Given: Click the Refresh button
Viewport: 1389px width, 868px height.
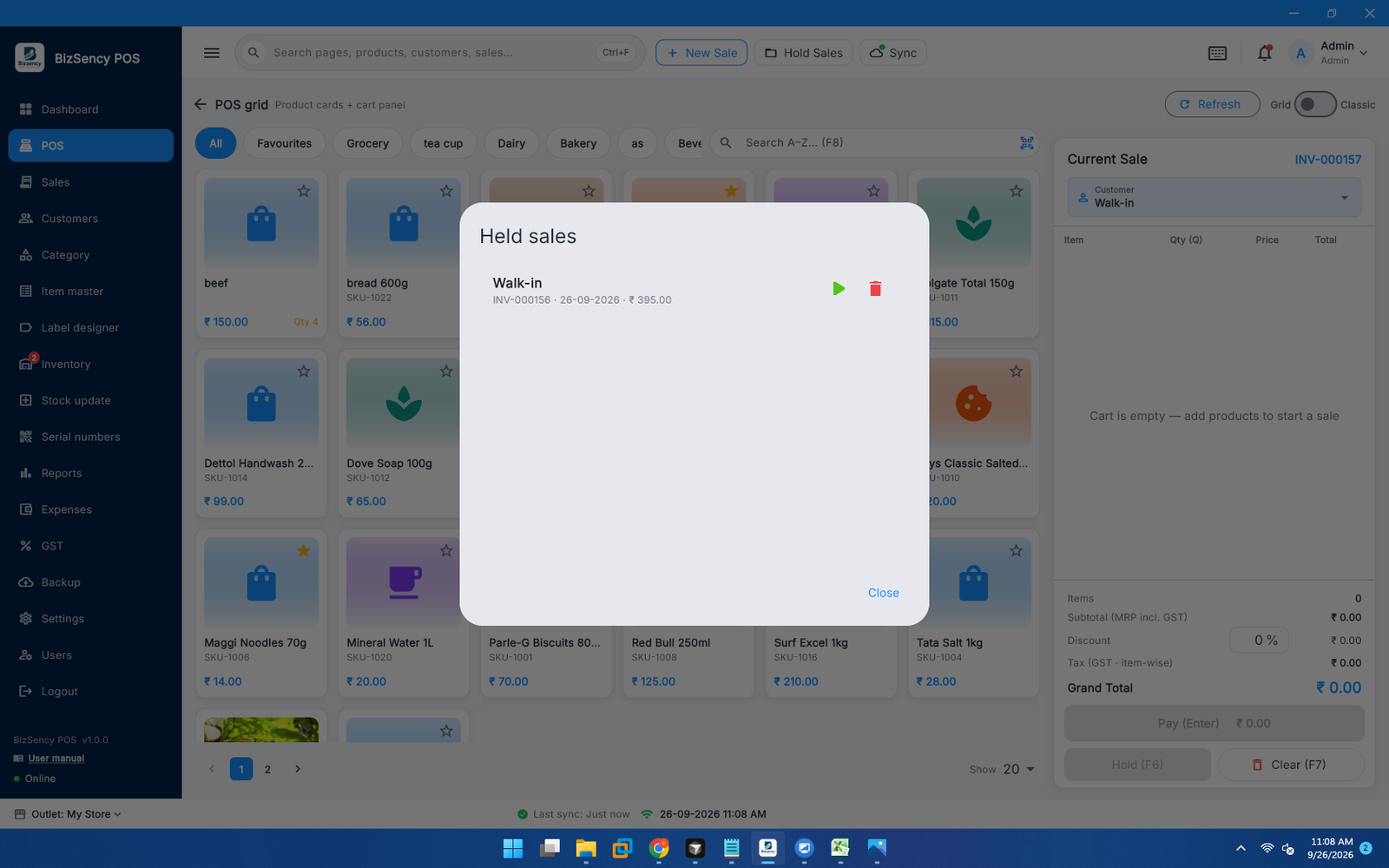Looking at the screenshot, I should [x=1212, y=104].
